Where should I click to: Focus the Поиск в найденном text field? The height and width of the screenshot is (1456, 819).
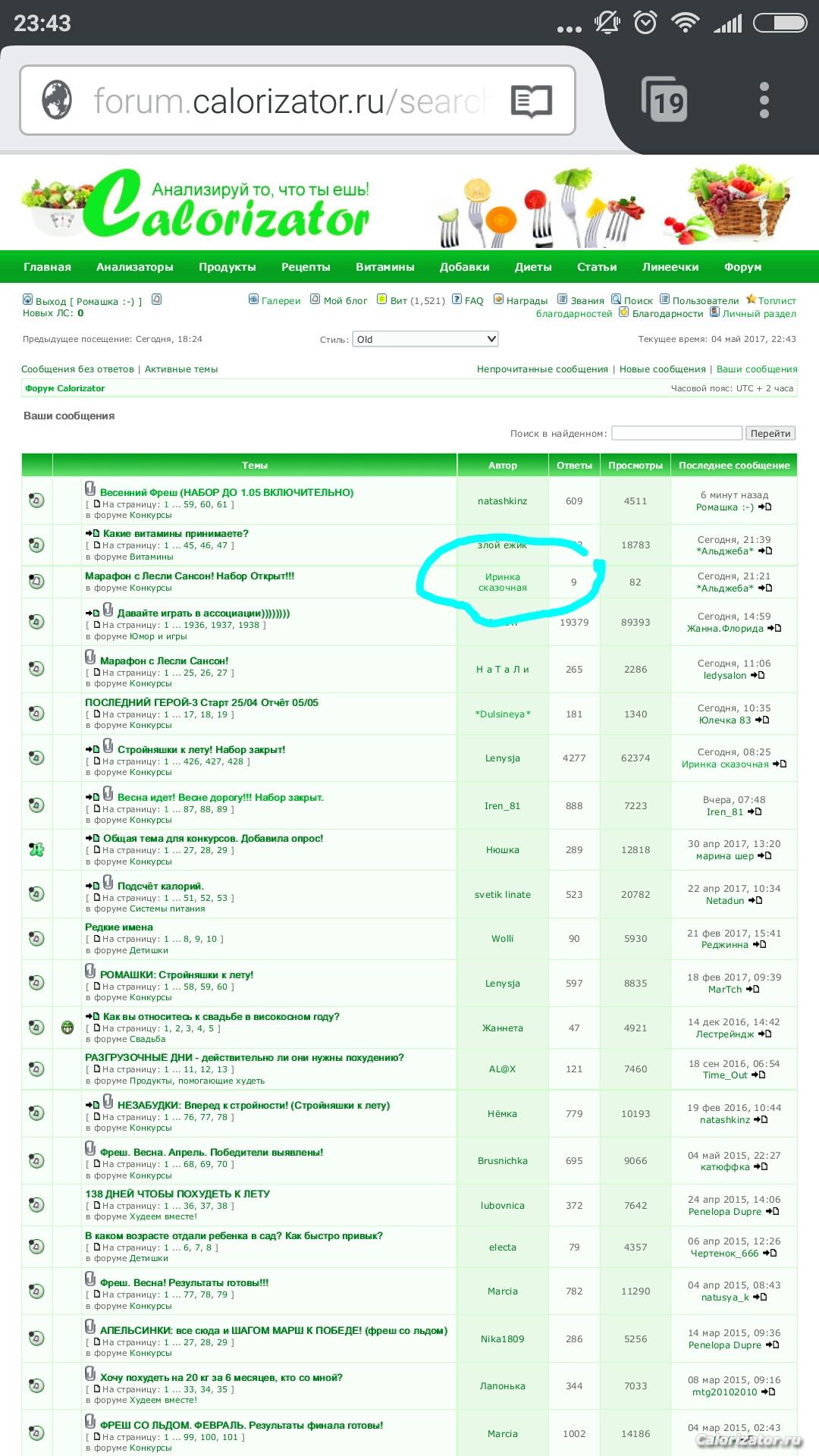click(676, 433)
